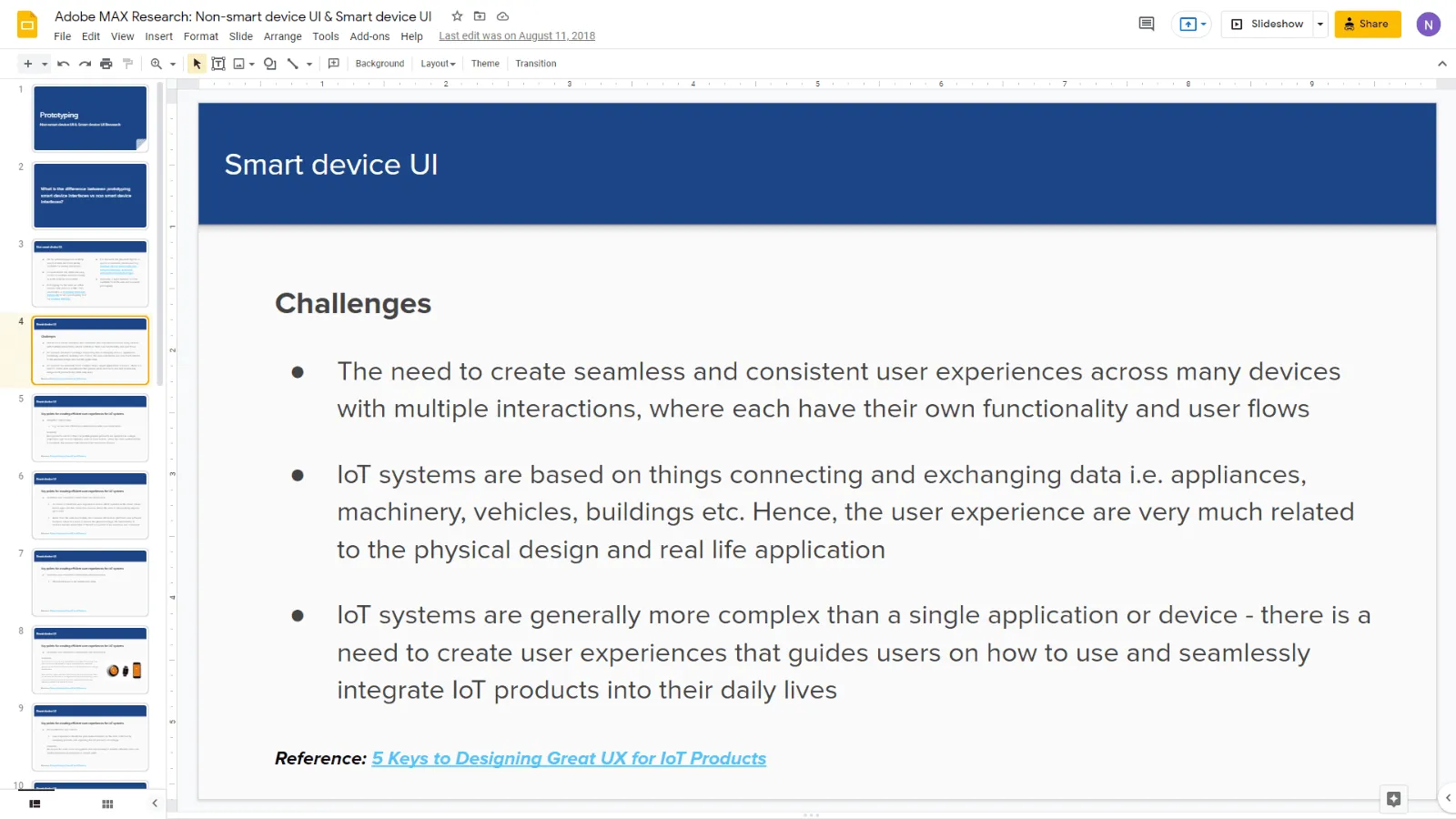The width and height of the screenshot is (1456, 819).
Task: Click the Challenges heading text
Action: [x=353, y=304]
